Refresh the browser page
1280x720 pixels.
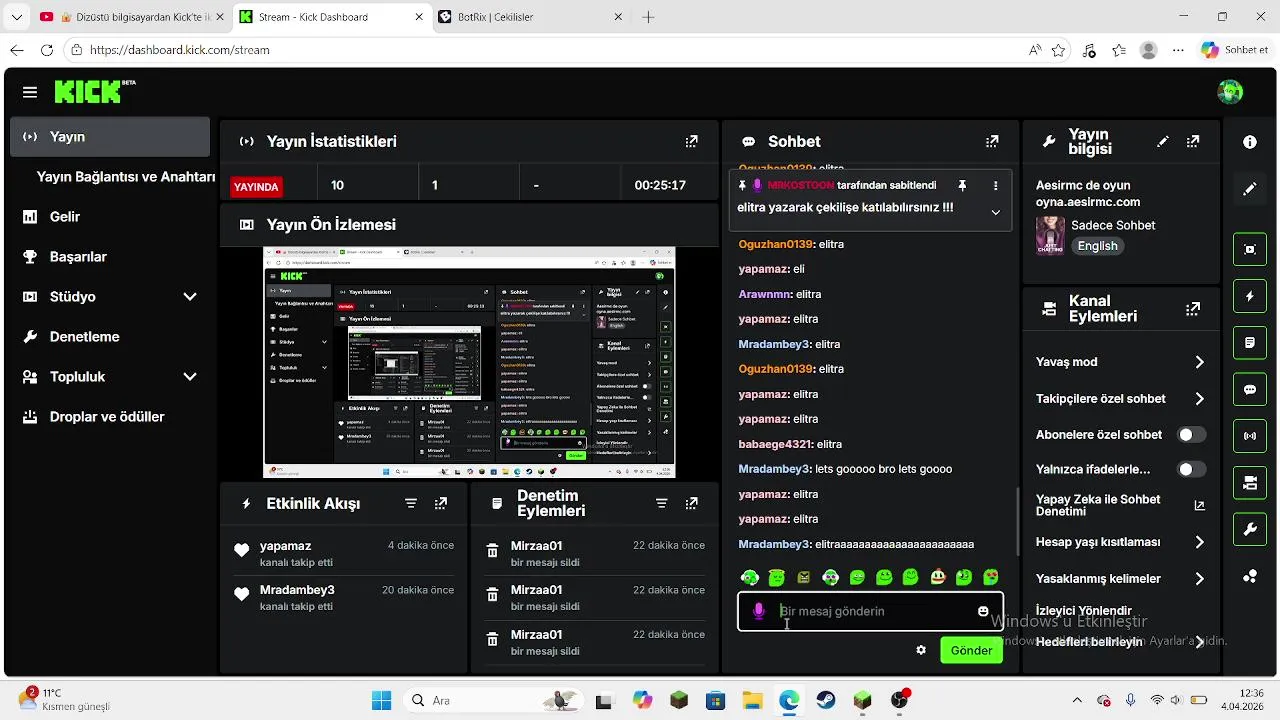coord(47,50)
